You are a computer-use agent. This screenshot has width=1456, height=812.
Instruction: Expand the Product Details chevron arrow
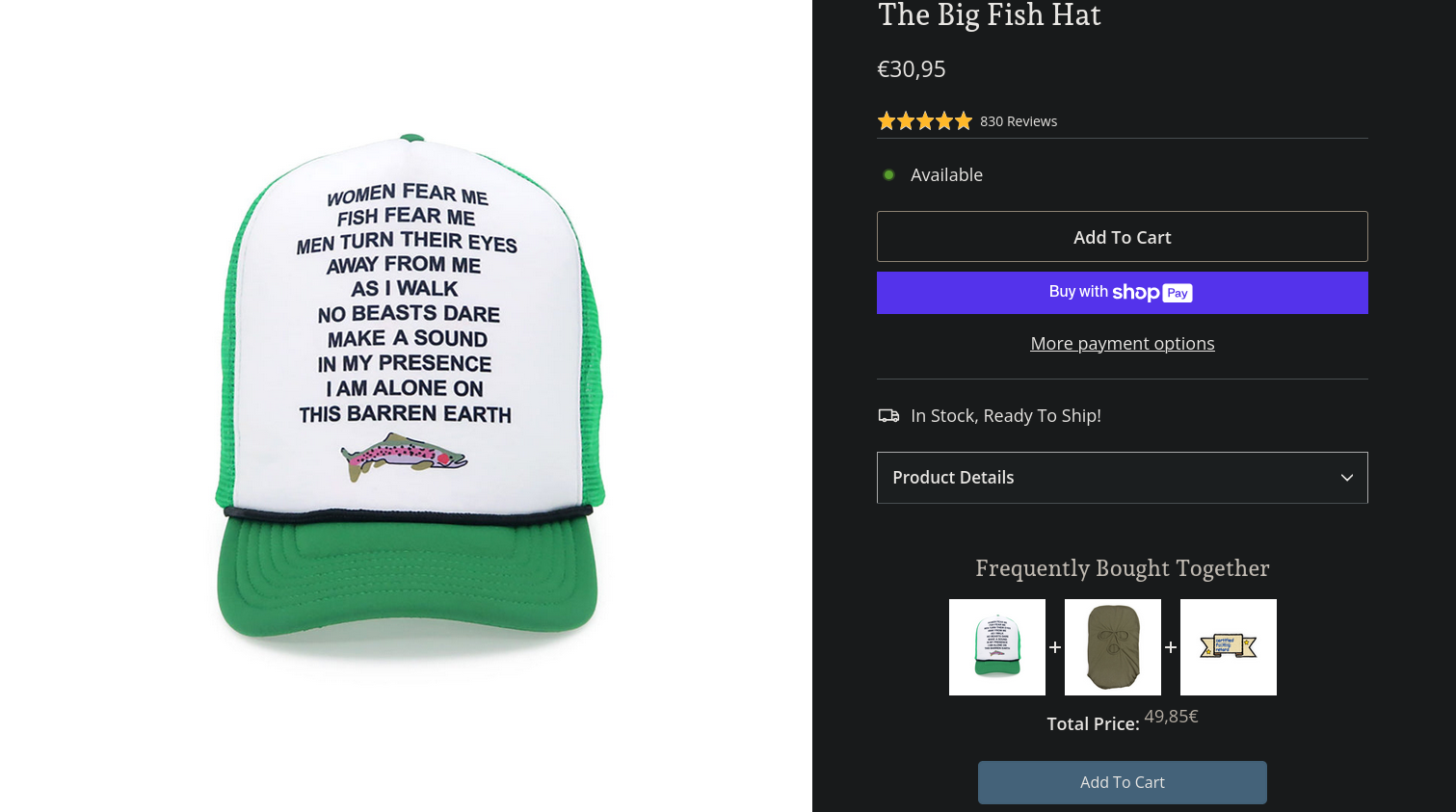(x=1347, y=478)
